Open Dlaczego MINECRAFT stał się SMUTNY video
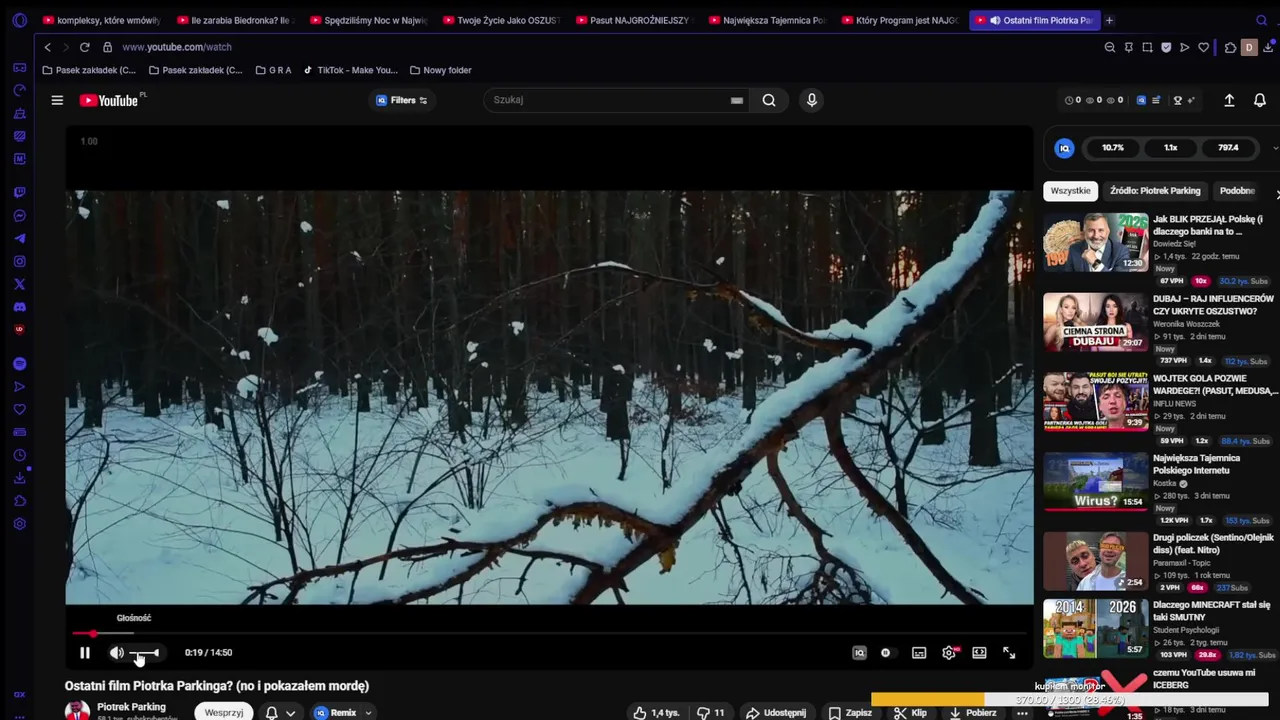 pyautogui.click(x=1211, y=611)
